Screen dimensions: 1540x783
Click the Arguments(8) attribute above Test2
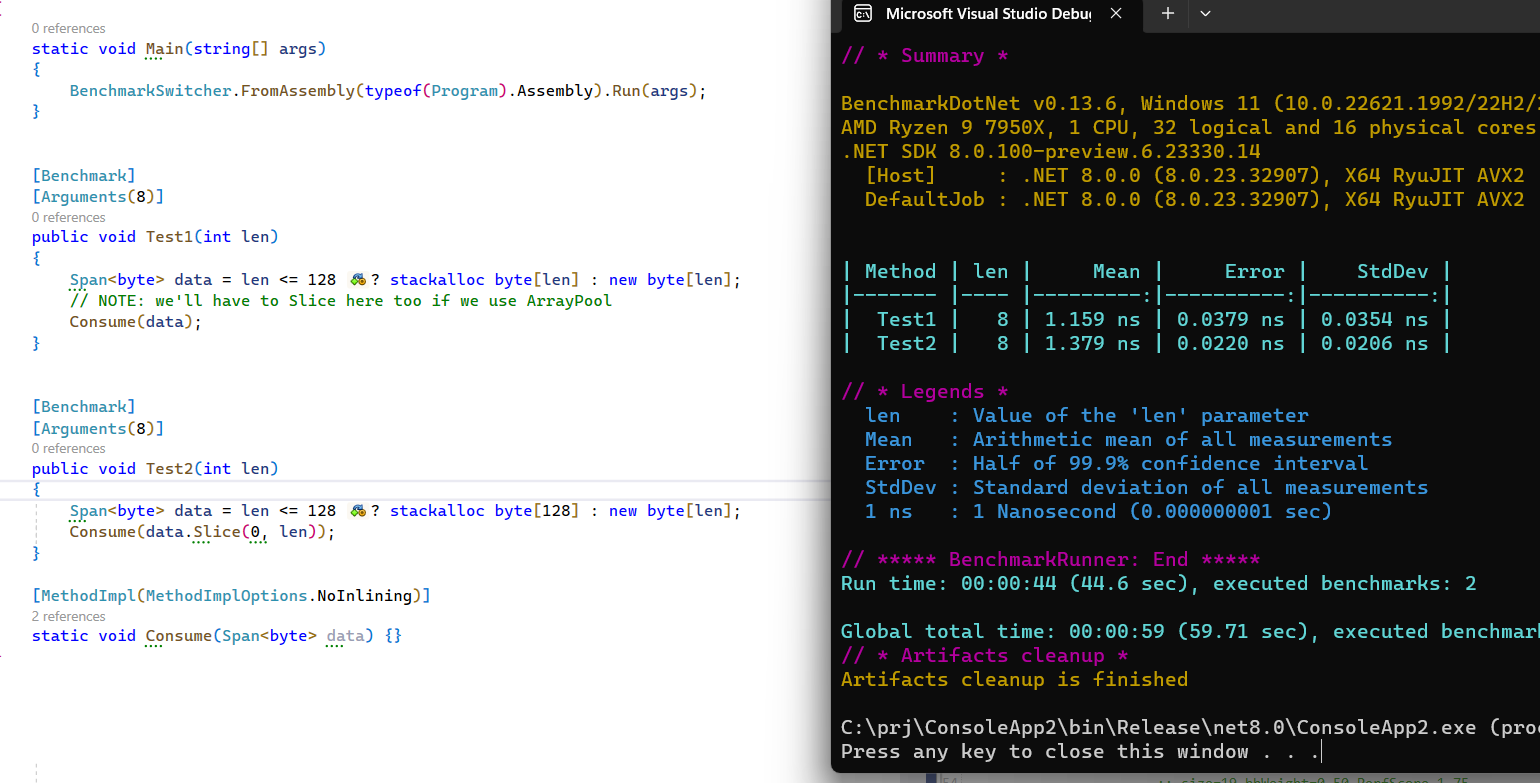coord(98,427)
